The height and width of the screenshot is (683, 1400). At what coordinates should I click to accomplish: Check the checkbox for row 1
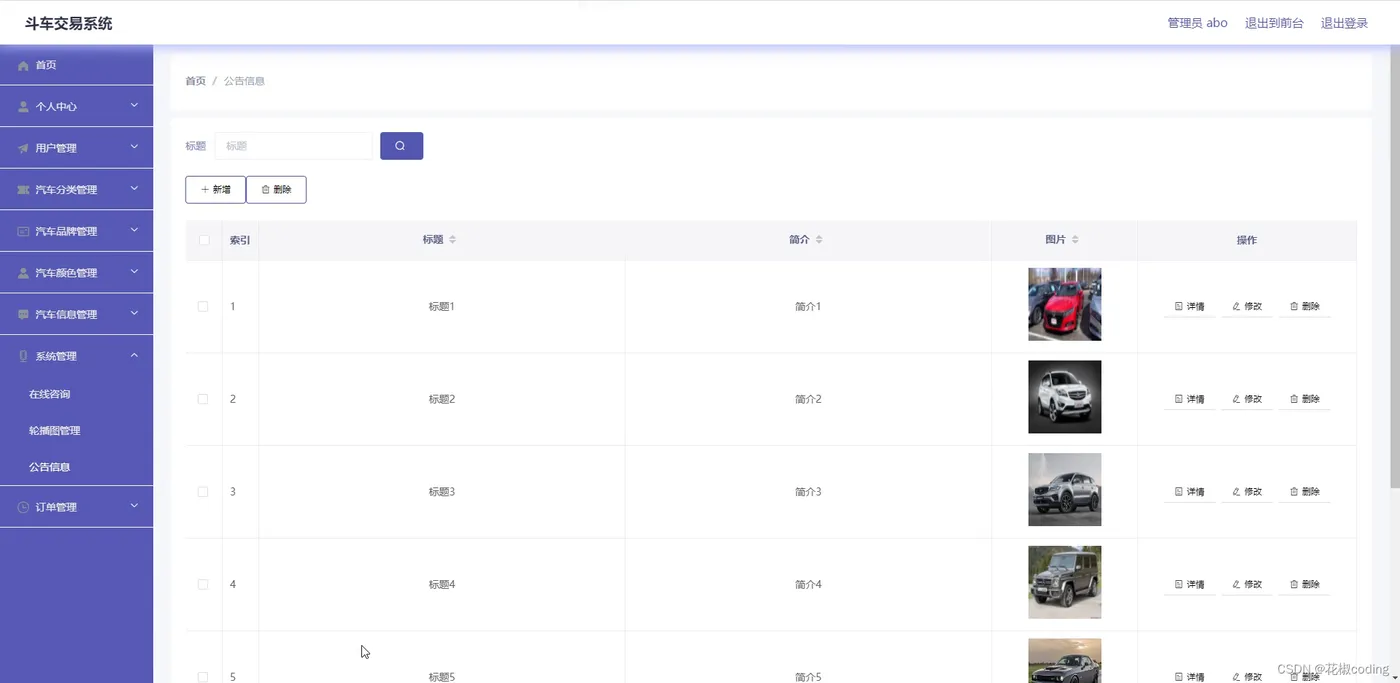click(203, 307)
